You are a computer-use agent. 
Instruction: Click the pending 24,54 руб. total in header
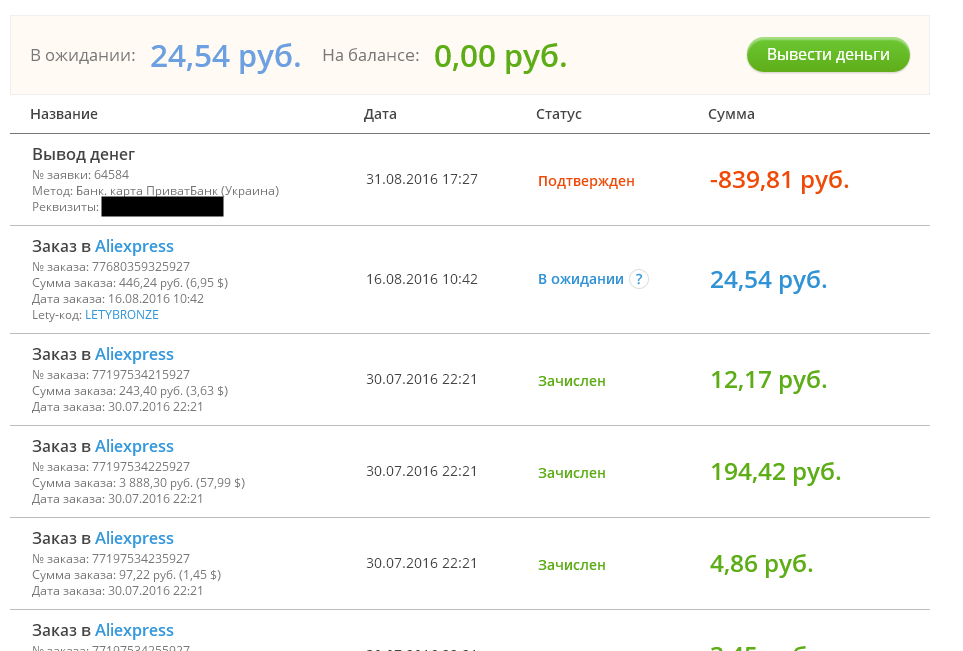(x=225, y=56)
